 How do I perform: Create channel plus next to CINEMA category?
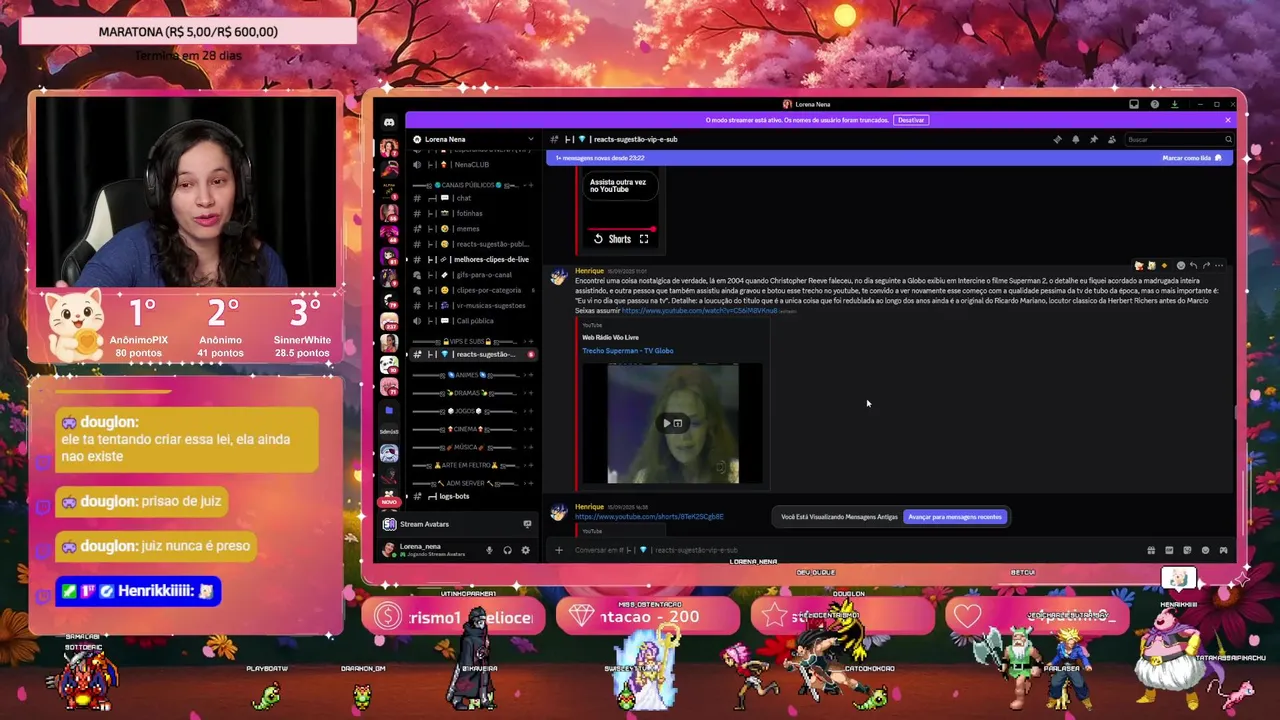(531, 429)
